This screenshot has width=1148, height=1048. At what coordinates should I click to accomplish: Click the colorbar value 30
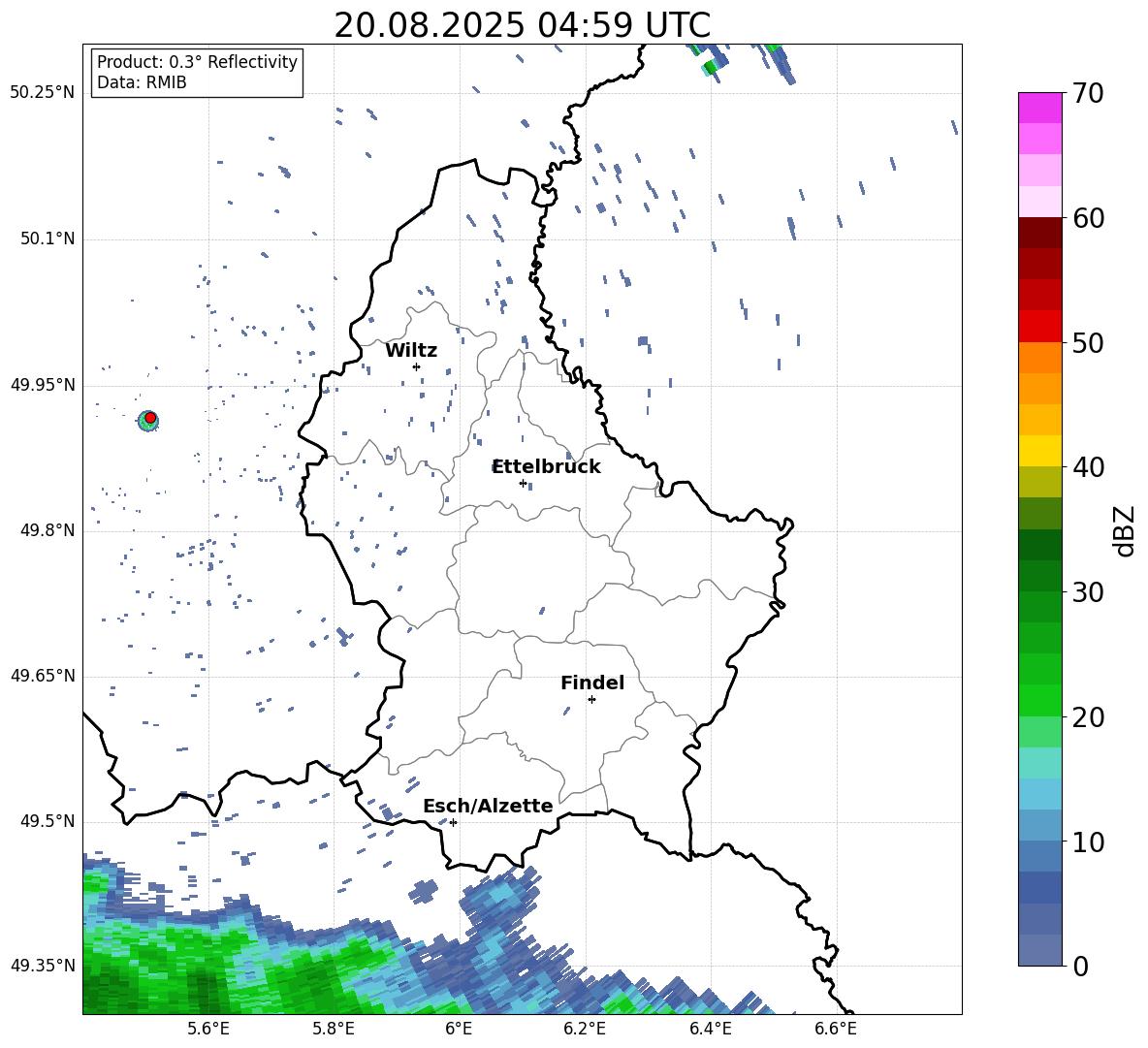coord(1088,592)
